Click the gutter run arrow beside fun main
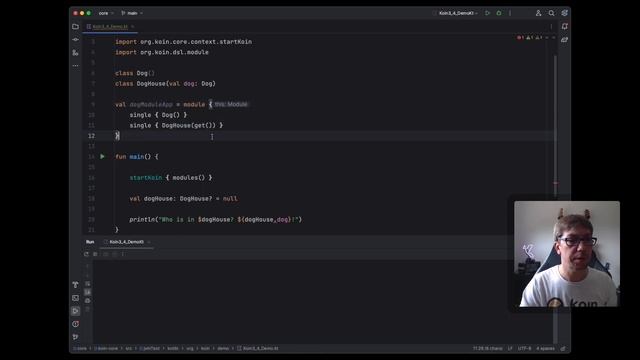Screen dimensions: 640x360 (x=102, y=156)
